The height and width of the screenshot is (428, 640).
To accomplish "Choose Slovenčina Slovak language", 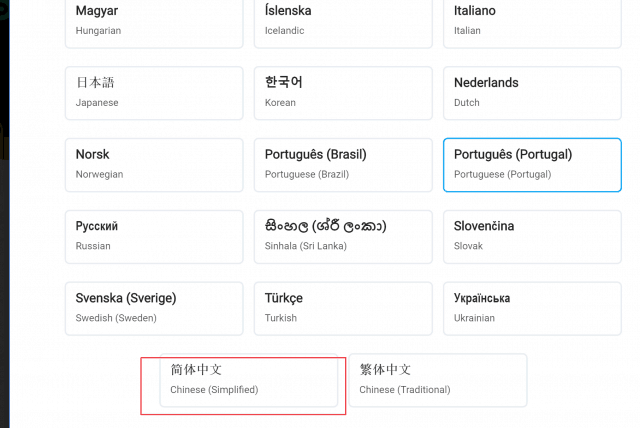I will click(532, 237).
